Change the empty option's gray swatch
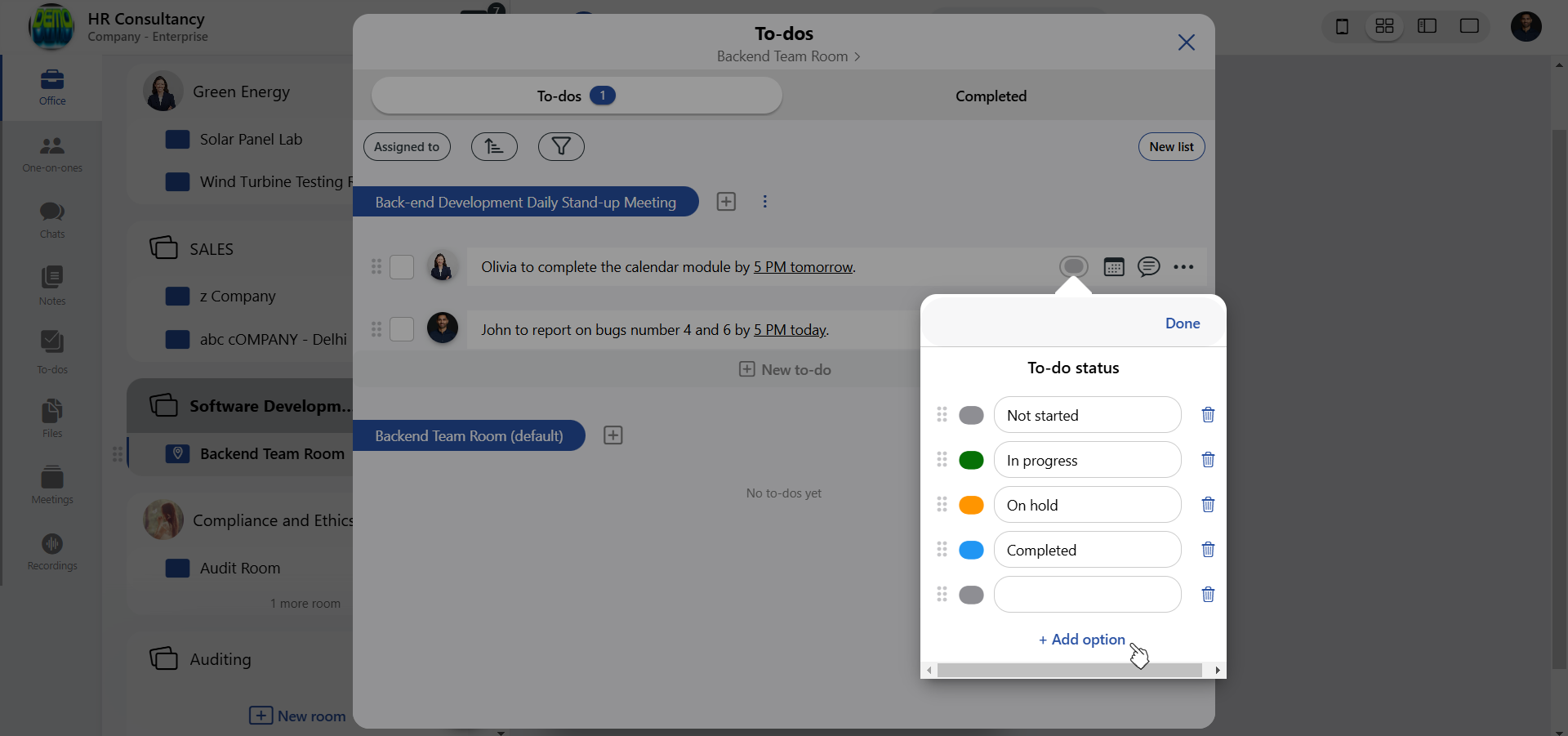The height and width of the screenshot is (736, 1568). tap(971, 595)
